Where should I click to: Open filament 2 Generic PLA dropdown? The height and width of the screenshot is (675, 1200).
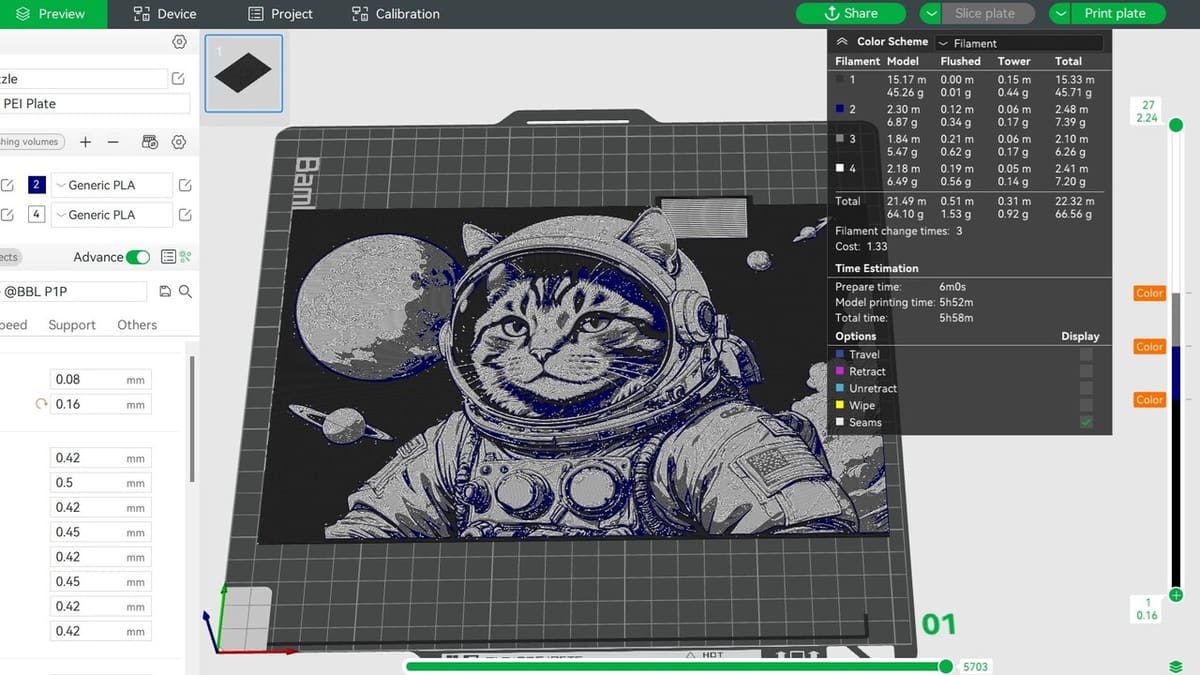pyautogui.click(x=112, y=185)
